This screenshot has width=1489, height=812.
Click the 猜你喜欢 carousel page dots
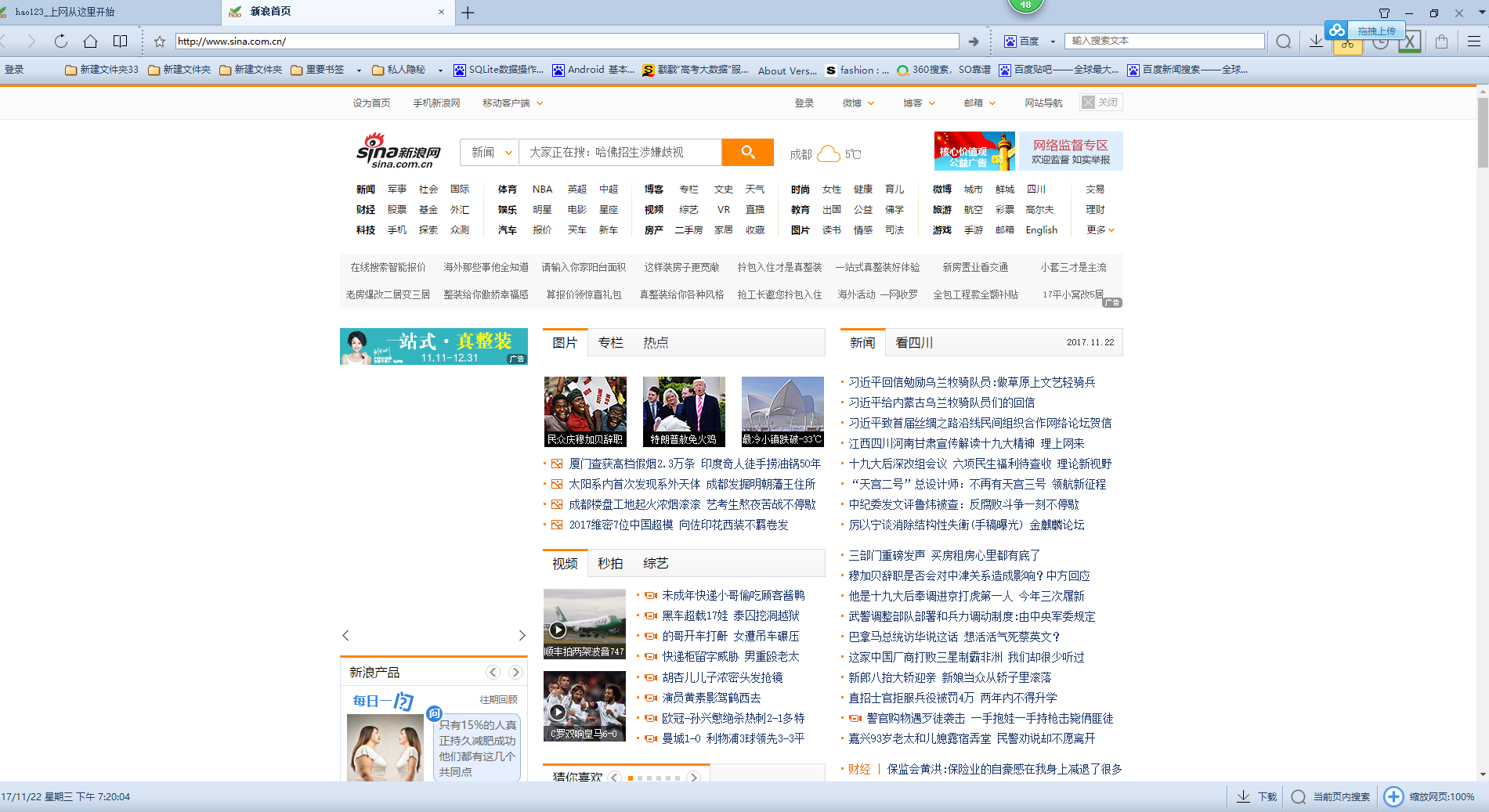[x=654, y=778]
